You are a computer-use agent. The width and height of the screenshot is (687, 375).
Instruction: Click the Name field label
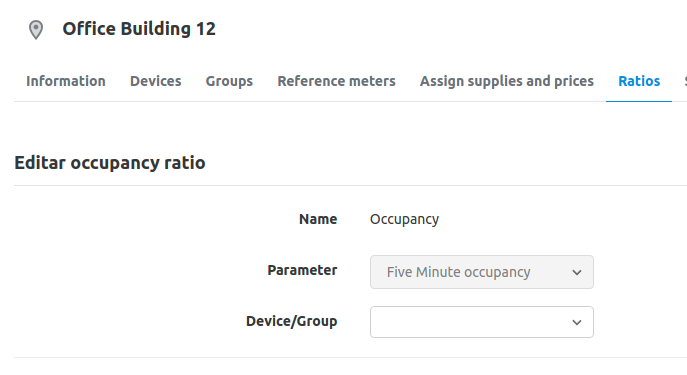pos(318,219)
